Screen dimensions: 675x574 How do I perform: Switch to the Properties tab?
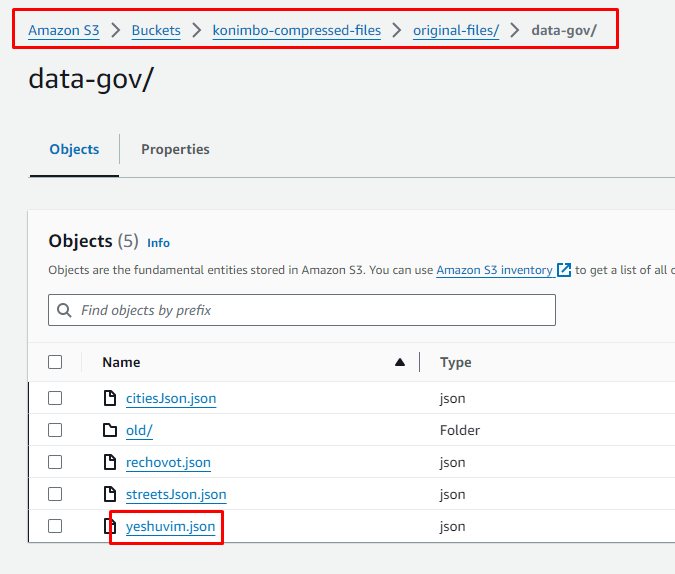[x=175, y=149]
